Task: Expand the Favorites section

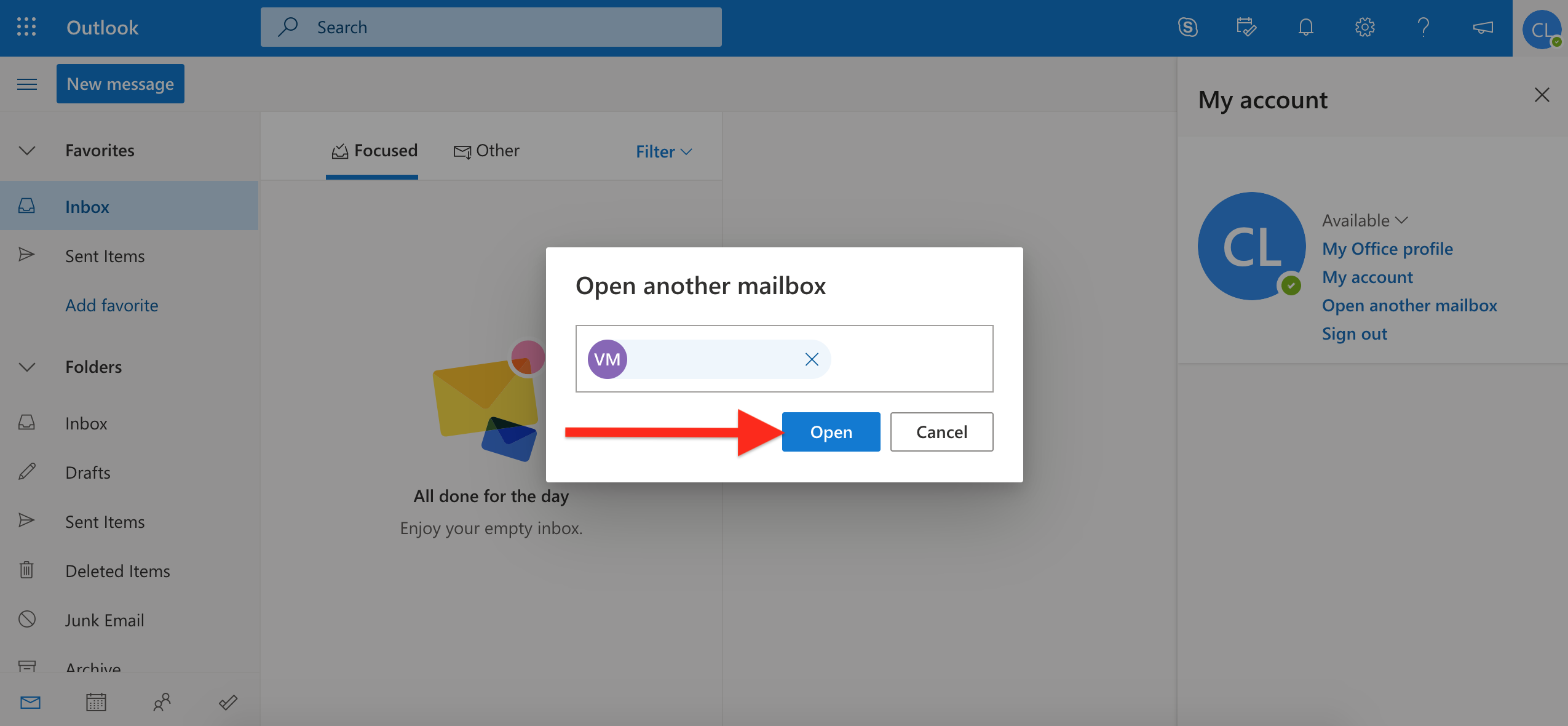Action: [x=26, y=149]
